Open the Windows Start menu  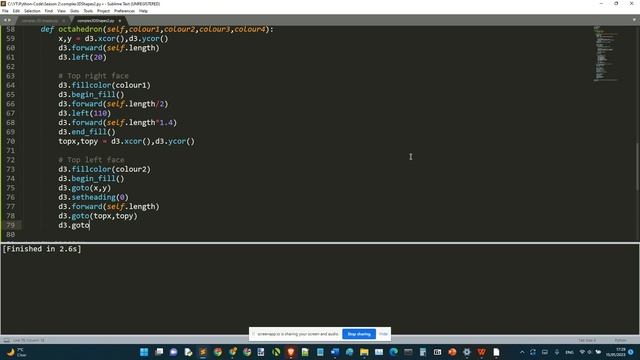pos(144,352)
